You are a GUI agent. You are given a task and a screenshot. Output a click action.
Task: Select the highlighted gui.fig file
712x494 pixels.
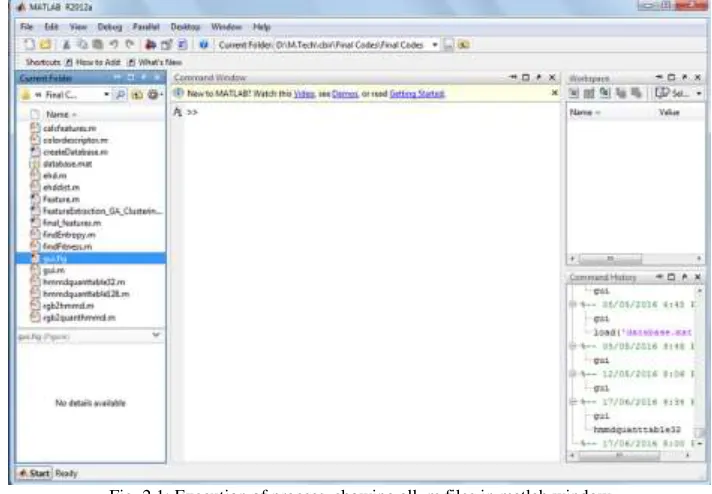pyautogui.click(x=91, y=258)
